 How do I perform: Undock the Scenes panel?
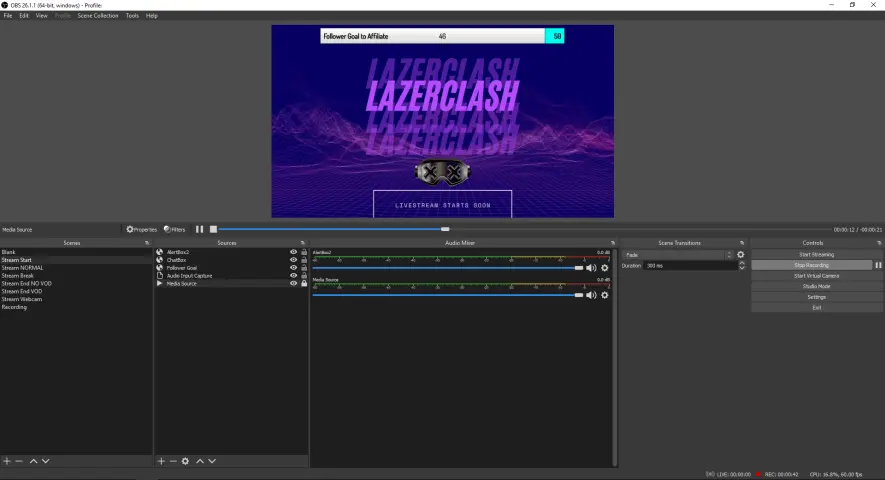pyautogui.click(x=147, y=243)
